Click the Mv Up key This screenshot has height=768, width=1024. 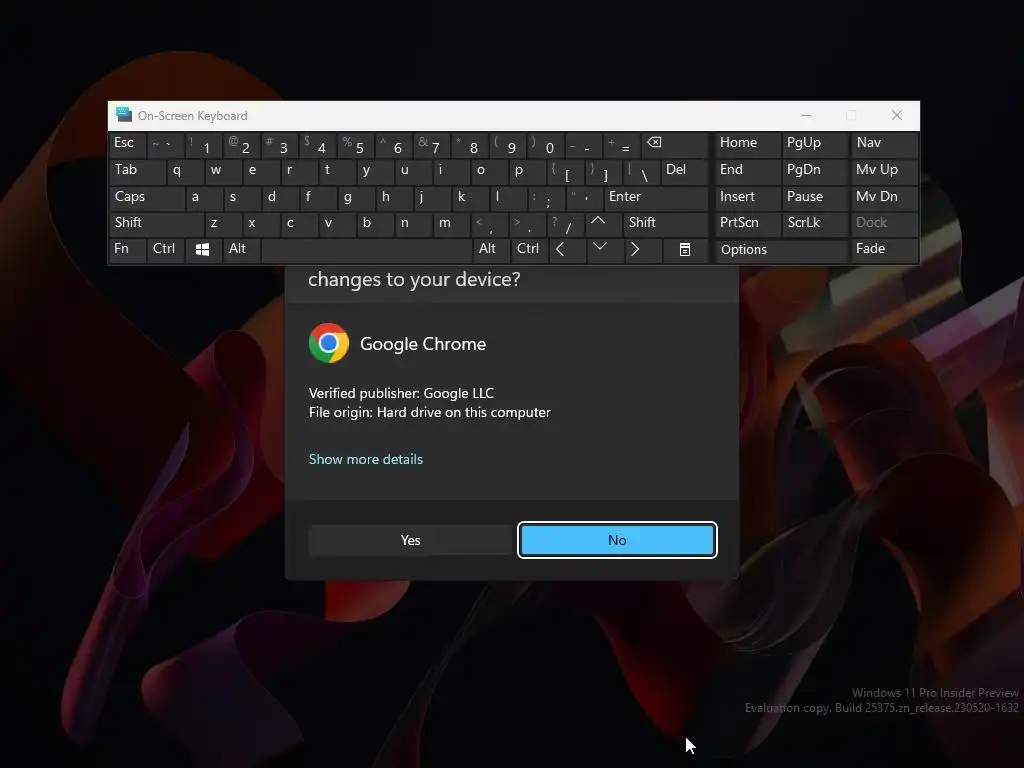[x=885, y=170]
